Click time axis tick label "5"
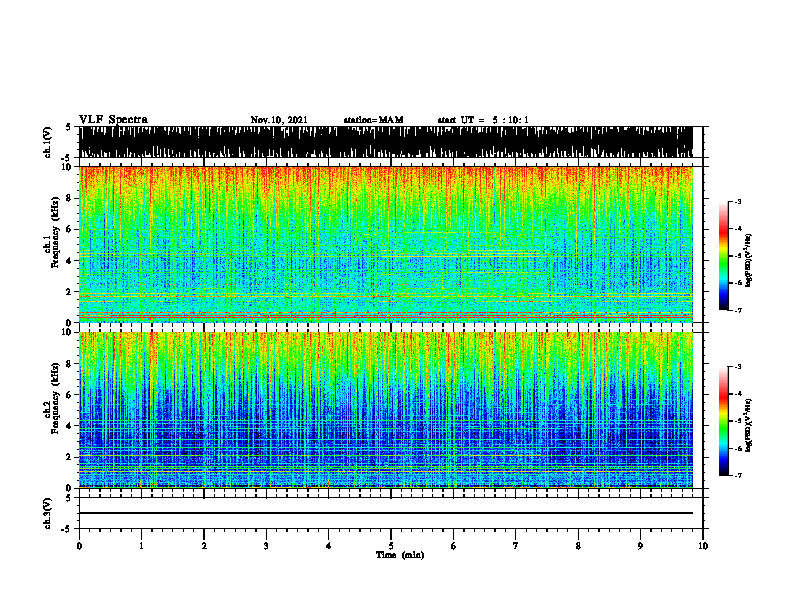This screenshot has height=612, width=792. coord(391,546)
